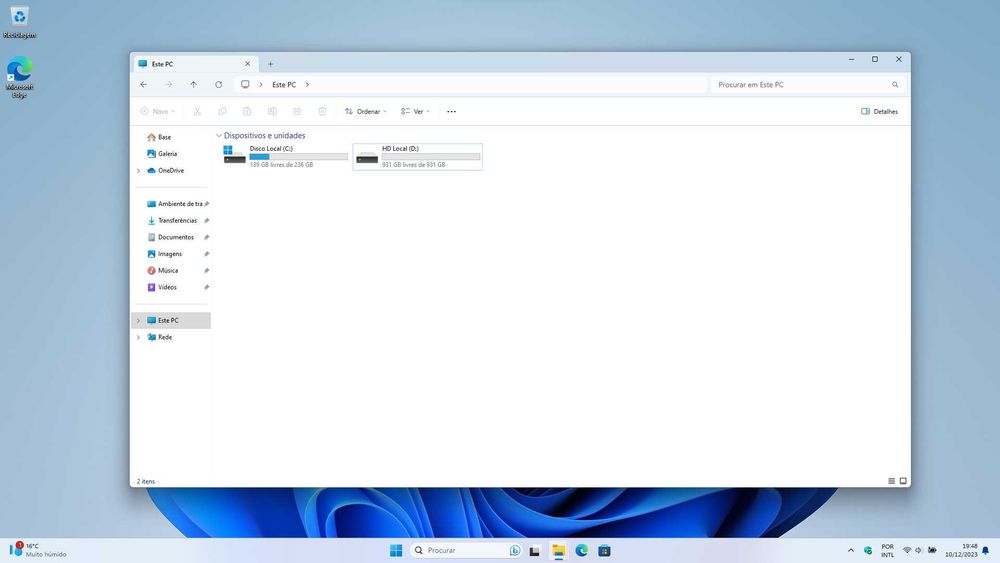Viewport: 1000px width, 563px height.
Task: Open the Novo dropdown
Action: 158,111
